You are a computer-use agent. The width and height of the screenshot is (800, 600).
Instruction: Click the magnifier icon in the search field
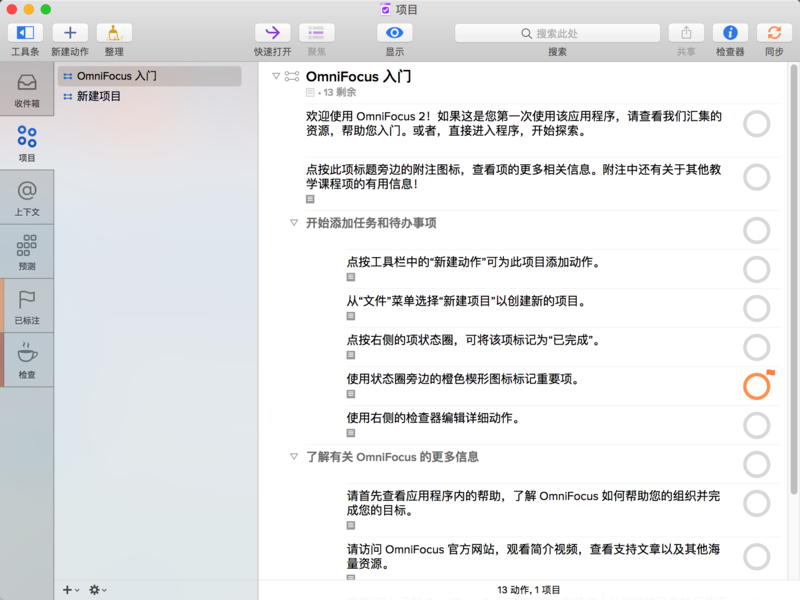coord(526,34)
